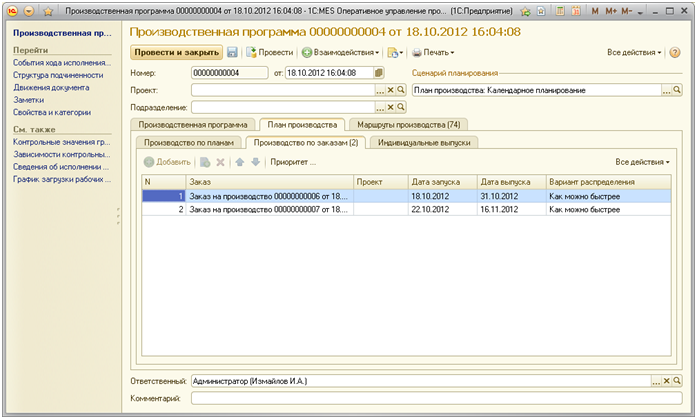Click the M memory button in title bar
This screenshot has height=419, width=697.
[595, 11]
